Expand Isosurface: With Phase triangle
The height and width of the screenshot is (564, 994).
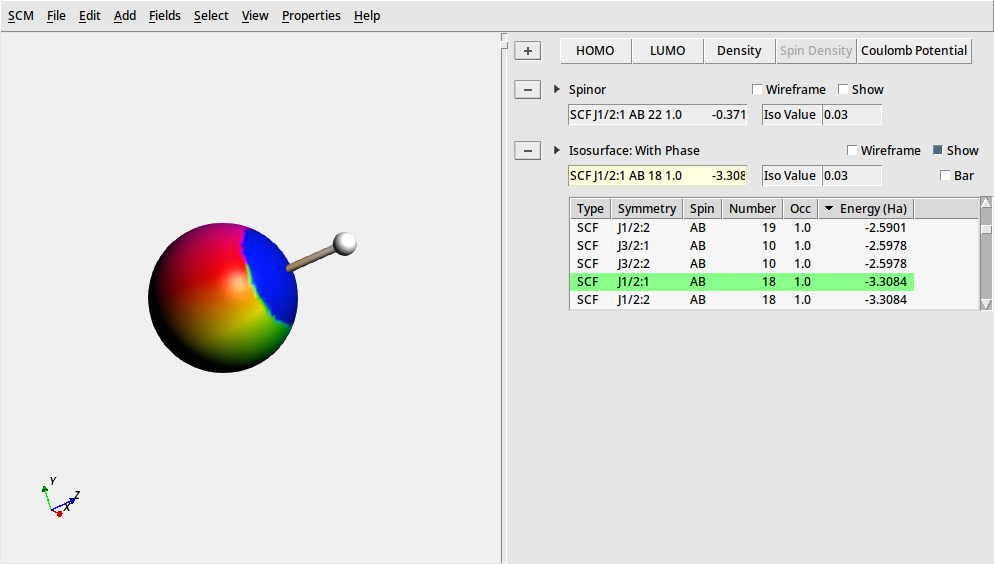pyautogui.click(x=557, y=151)
